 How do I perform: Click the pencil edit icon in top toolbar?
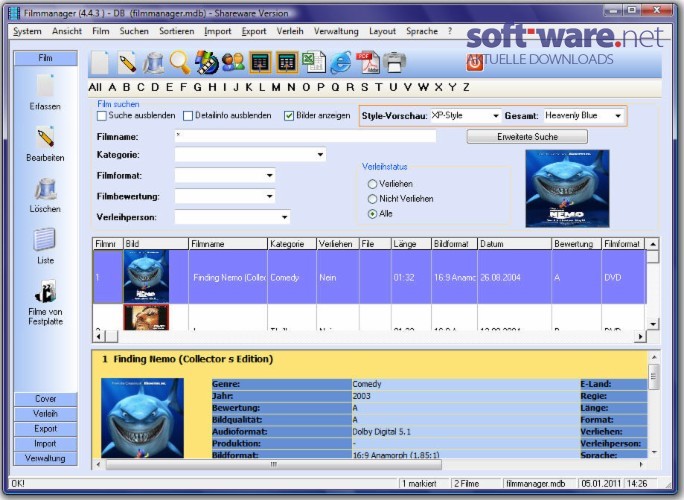click(x=127, y=63)
